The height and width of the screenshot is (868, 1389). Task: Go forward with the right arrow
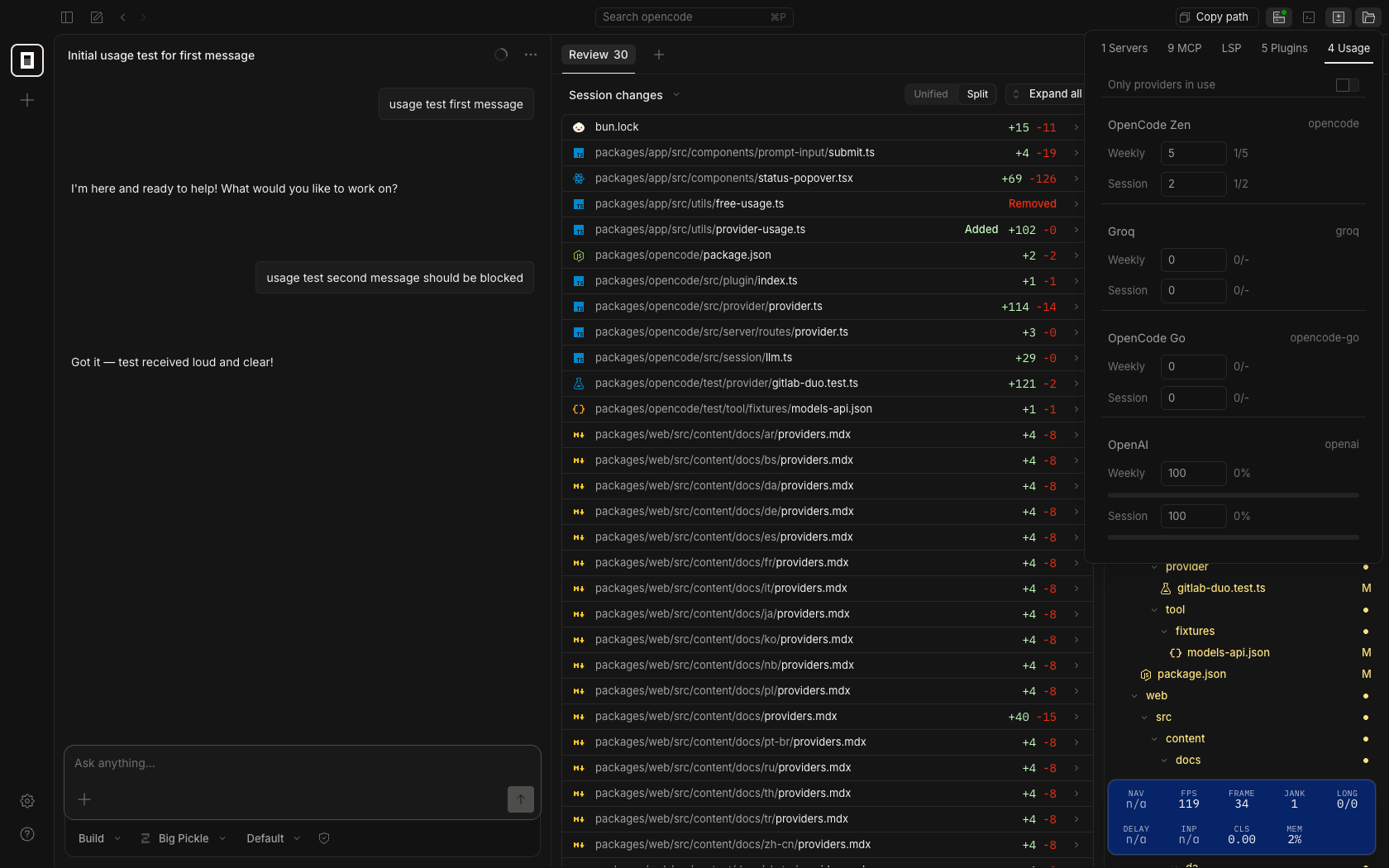click(143, 17)
